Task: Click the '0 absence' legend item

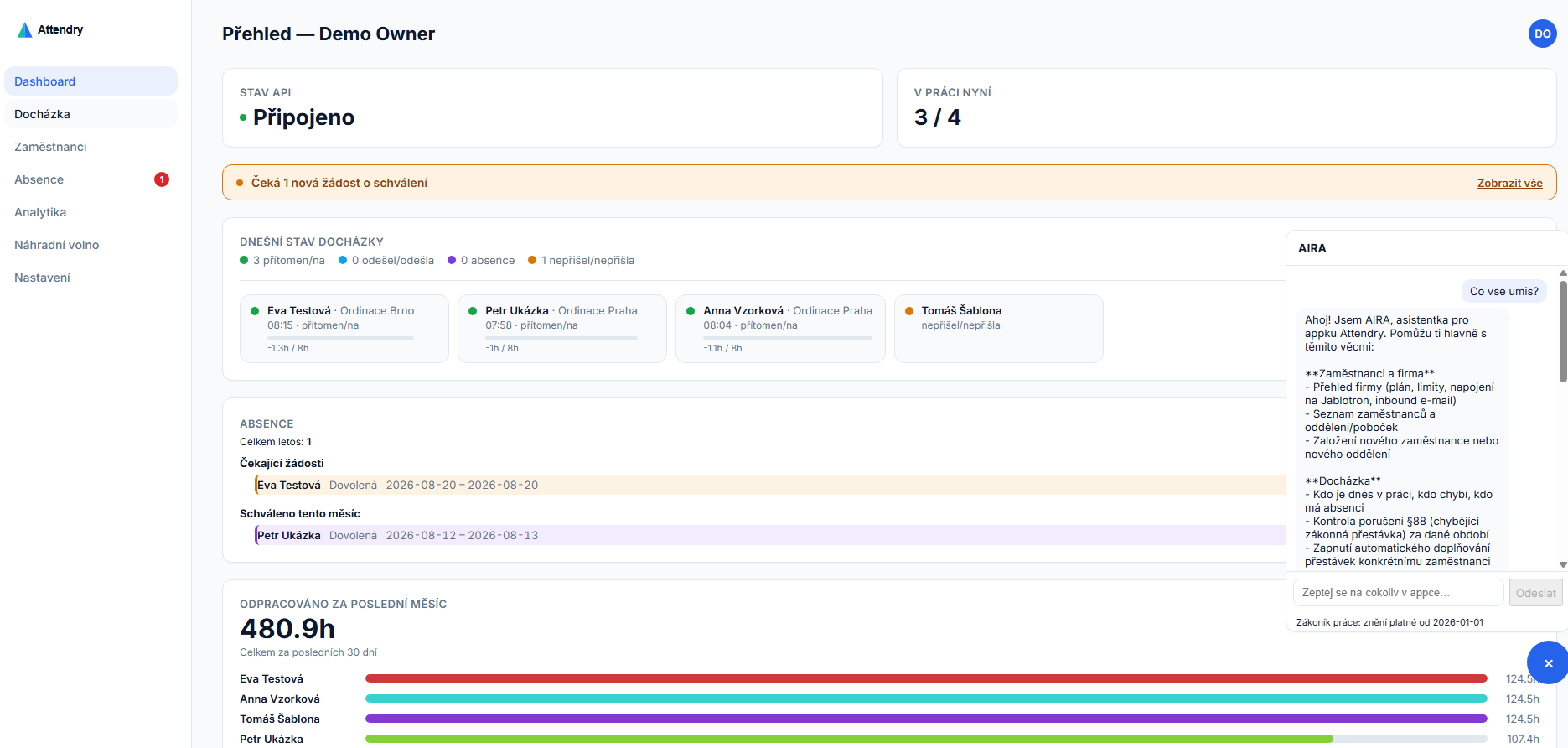Action: 481,261
